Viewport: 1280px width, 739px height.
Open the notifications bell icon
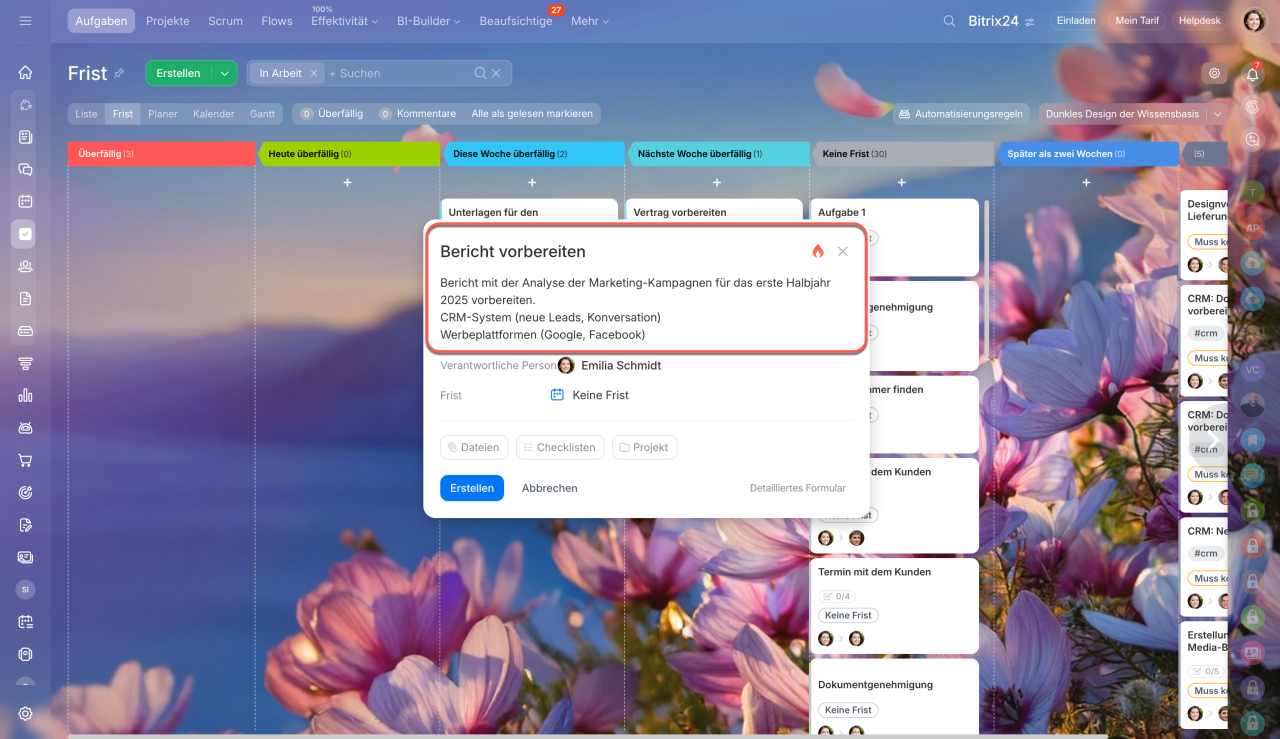(x=1252, y=74)
